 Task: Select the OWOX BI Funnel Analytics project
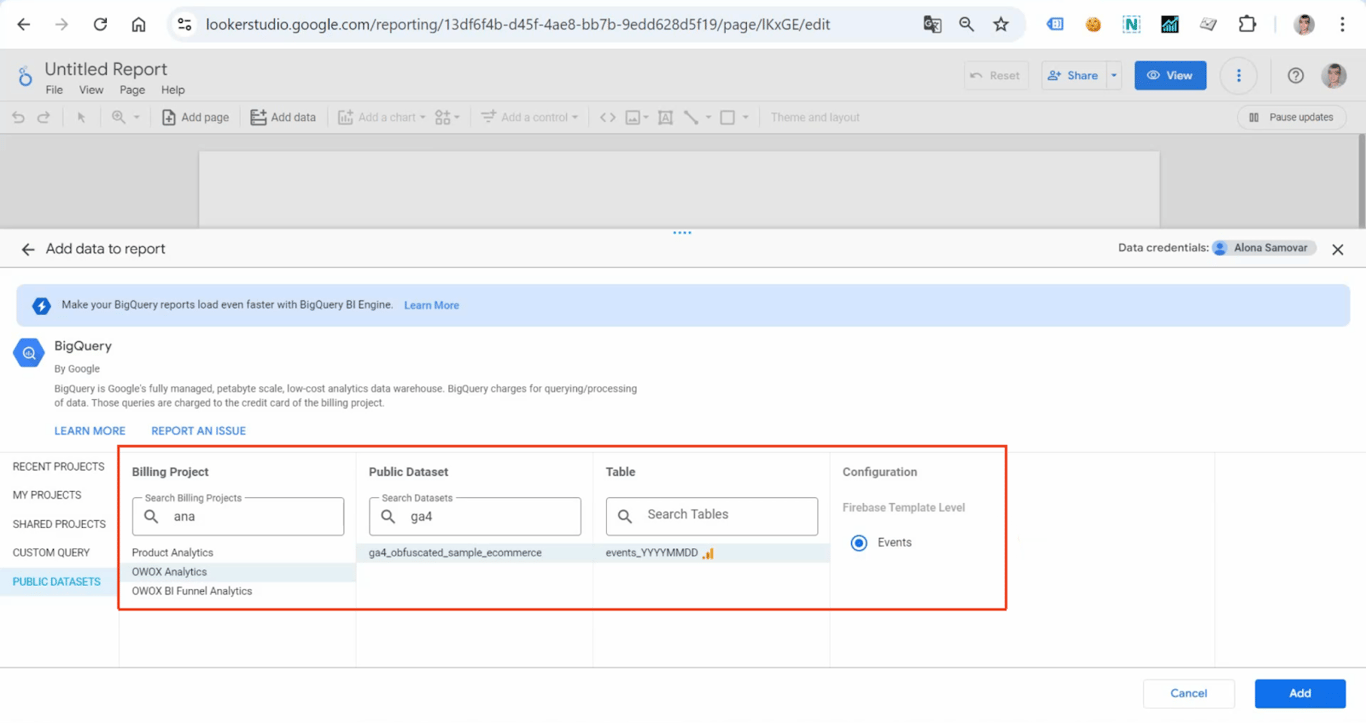click(238, 591)
